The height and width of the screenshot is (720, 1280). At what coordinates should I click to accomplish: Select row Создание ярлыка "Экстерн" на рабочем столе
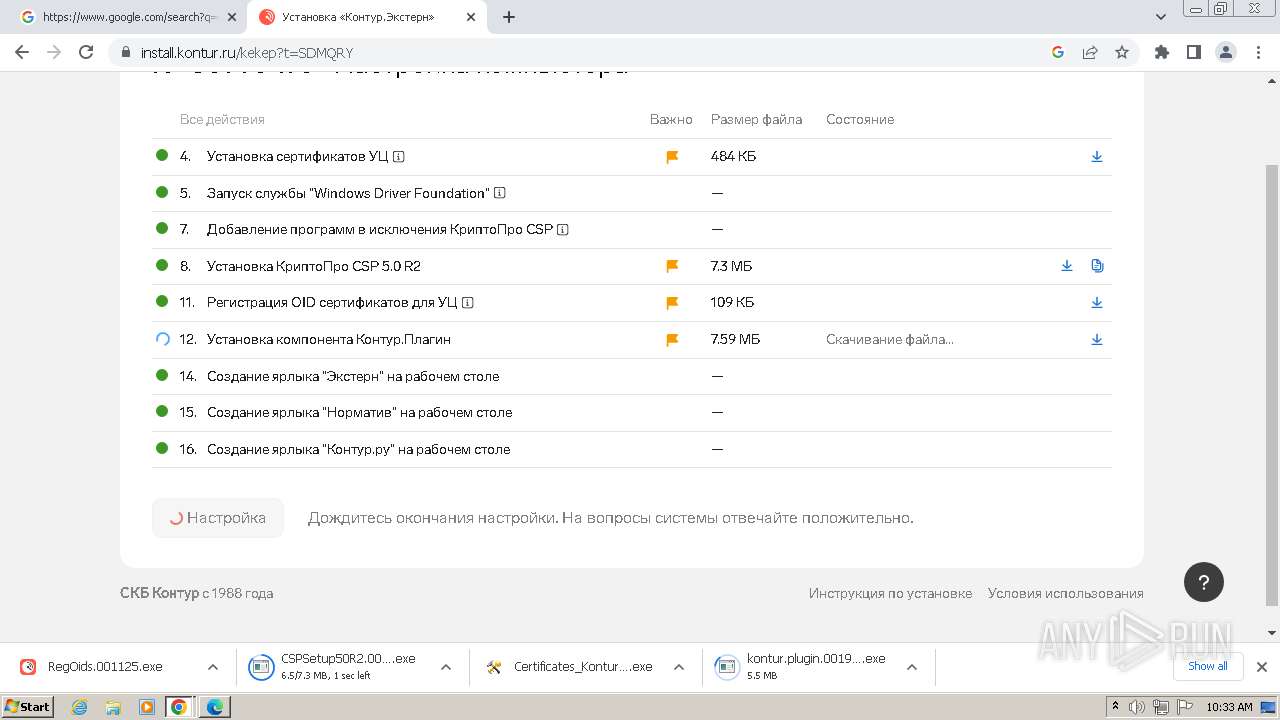point(632,376)
